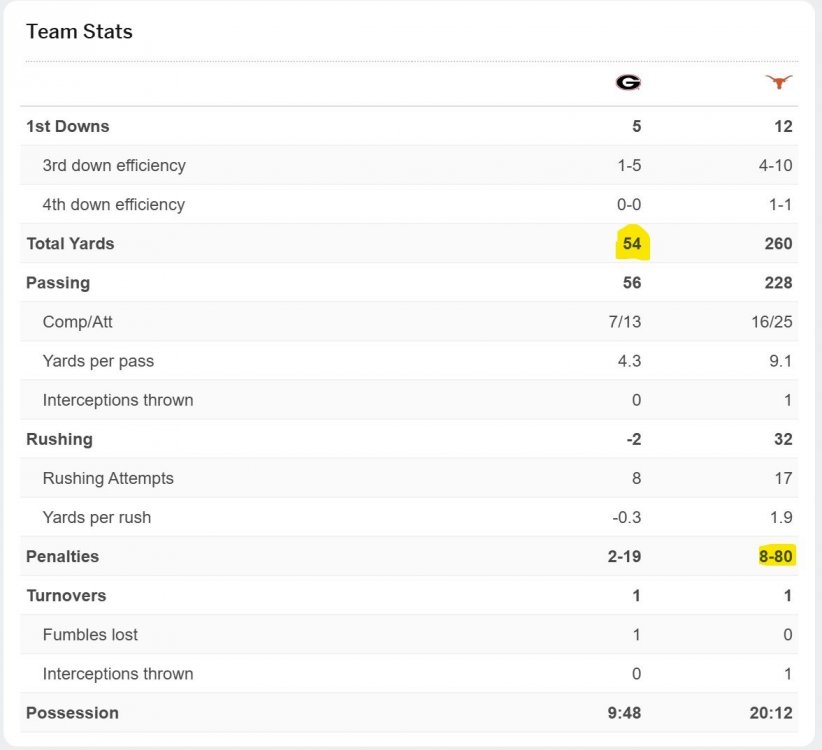Click the Fumbles lost label

tap(90, 634)
